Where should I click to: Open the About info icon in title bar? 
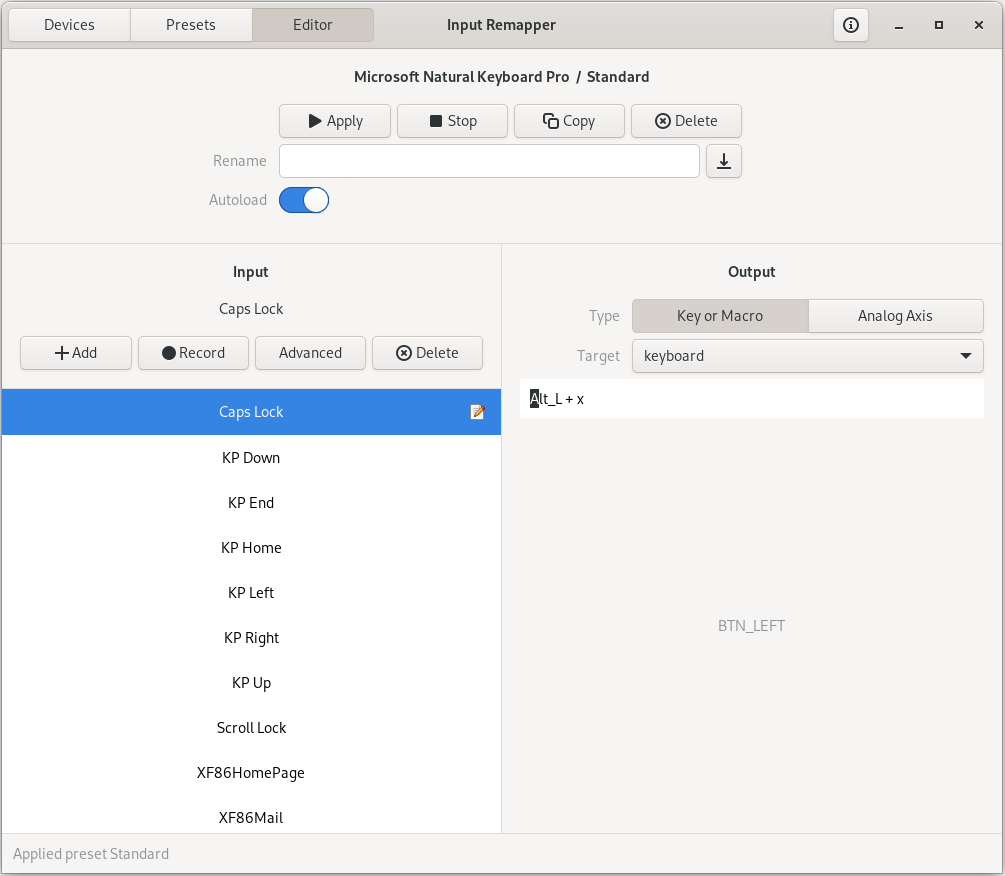[851, 25]
